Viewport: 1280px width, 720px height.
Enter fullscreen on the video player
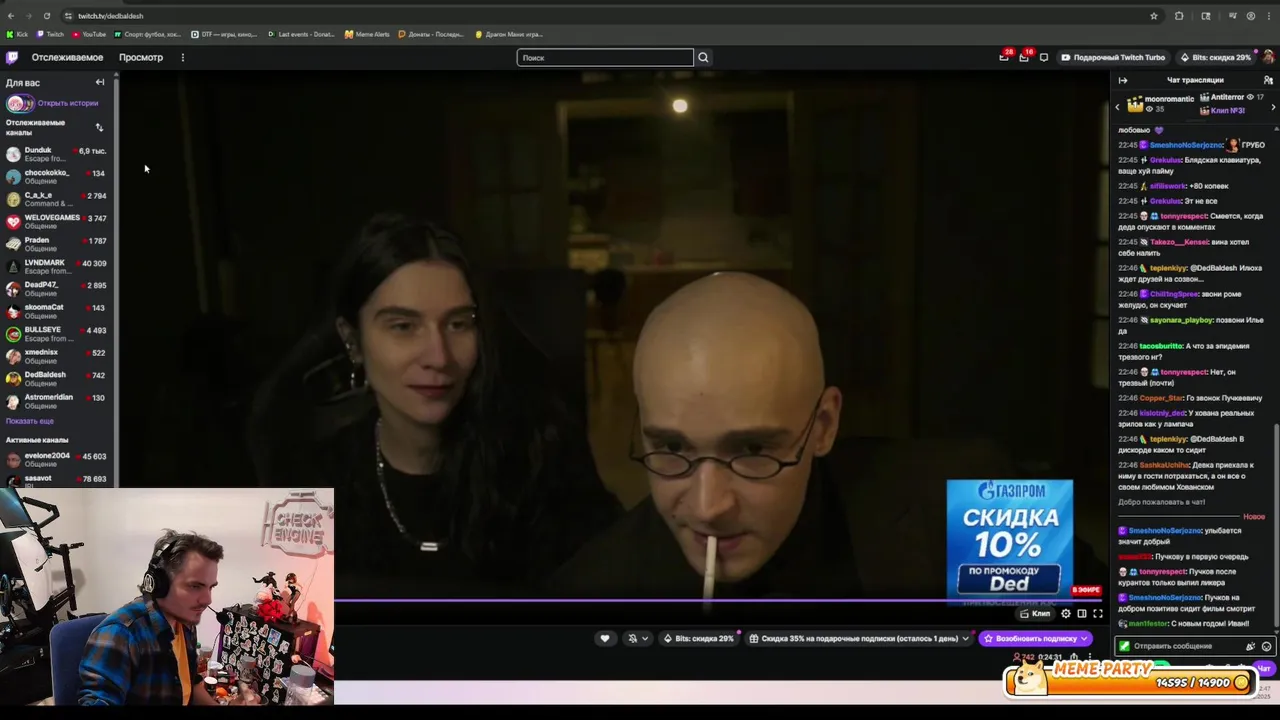pyautogui.click(x=1098, y=613)
